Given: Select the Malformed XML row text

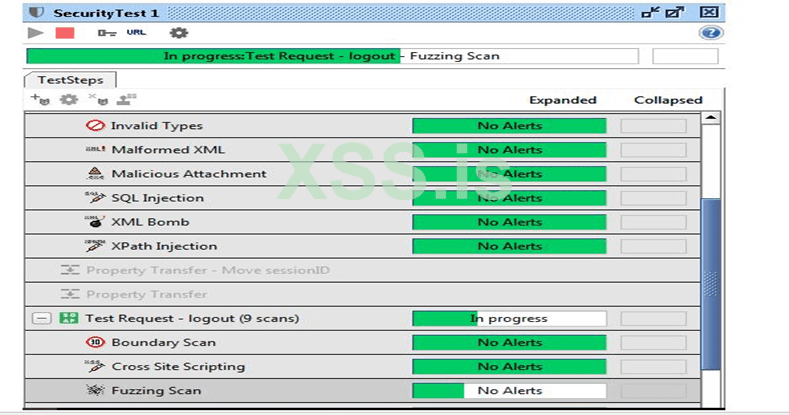Looking at the screenshot, I should pos(168,149).
